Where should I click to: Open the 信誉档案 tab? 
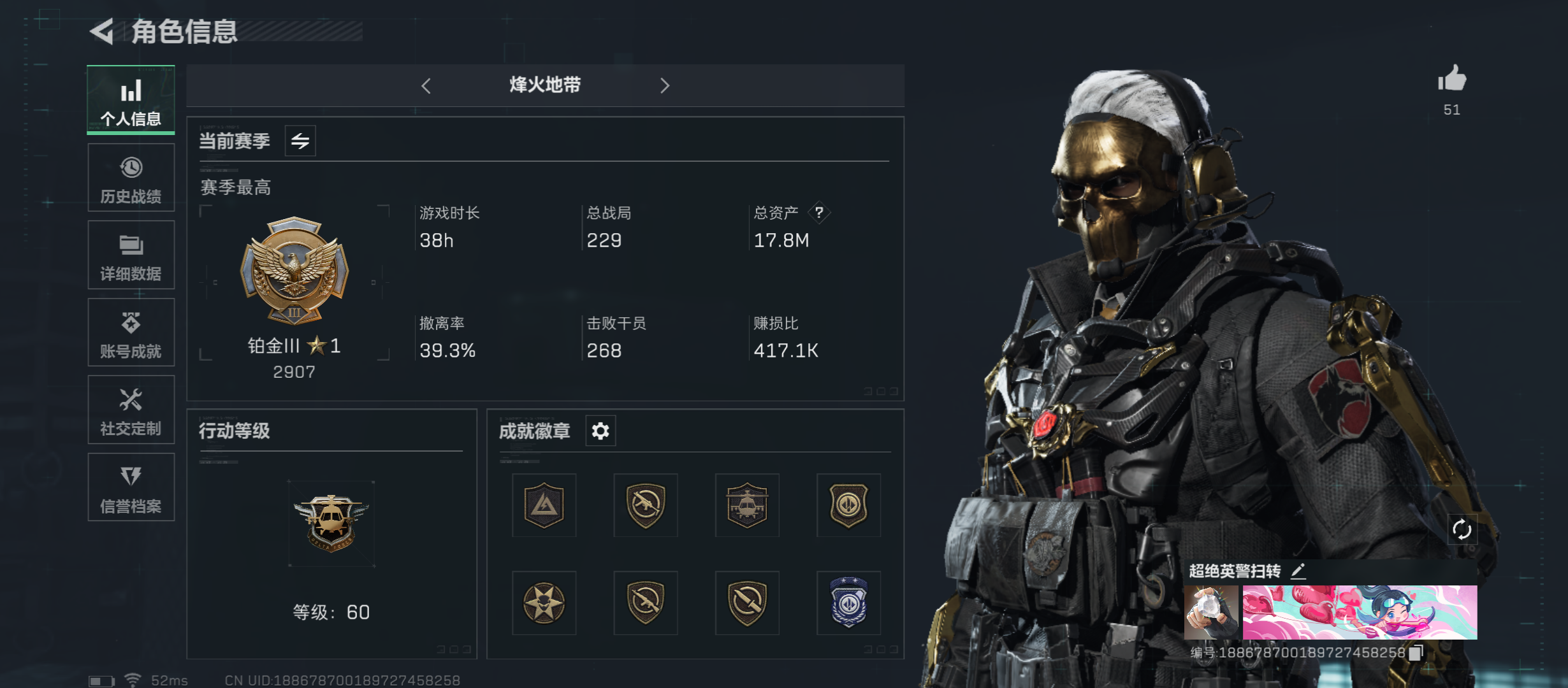(x=131, y=487)
